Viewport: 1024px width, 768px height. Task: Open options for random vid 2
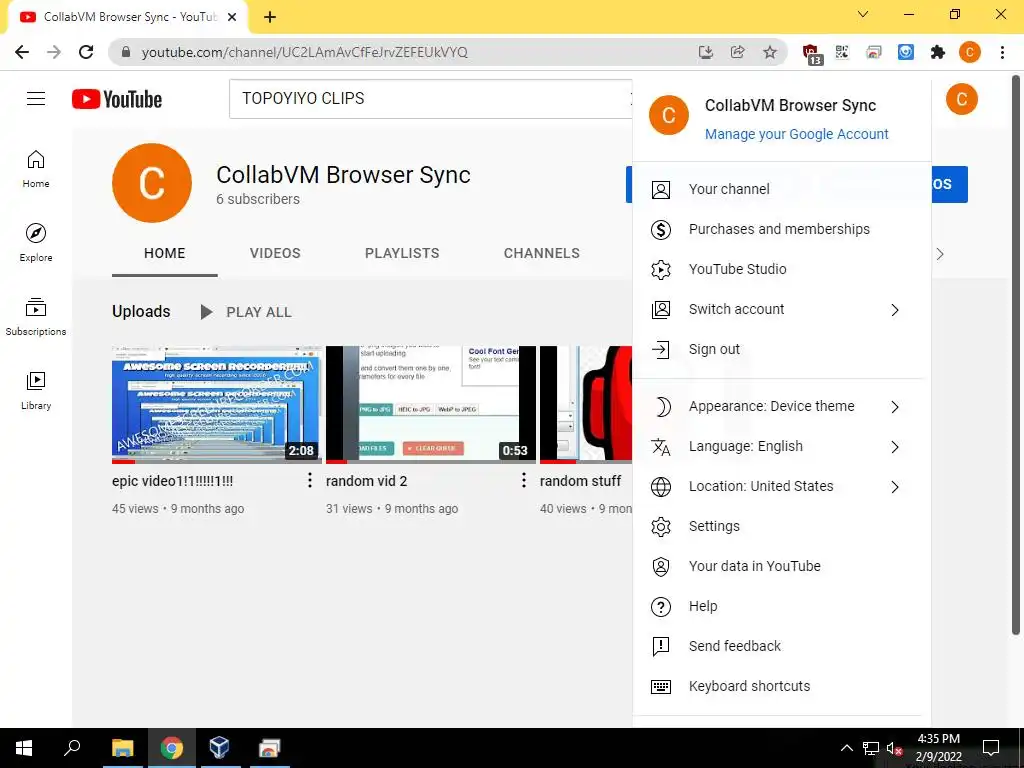coord(524,481)
